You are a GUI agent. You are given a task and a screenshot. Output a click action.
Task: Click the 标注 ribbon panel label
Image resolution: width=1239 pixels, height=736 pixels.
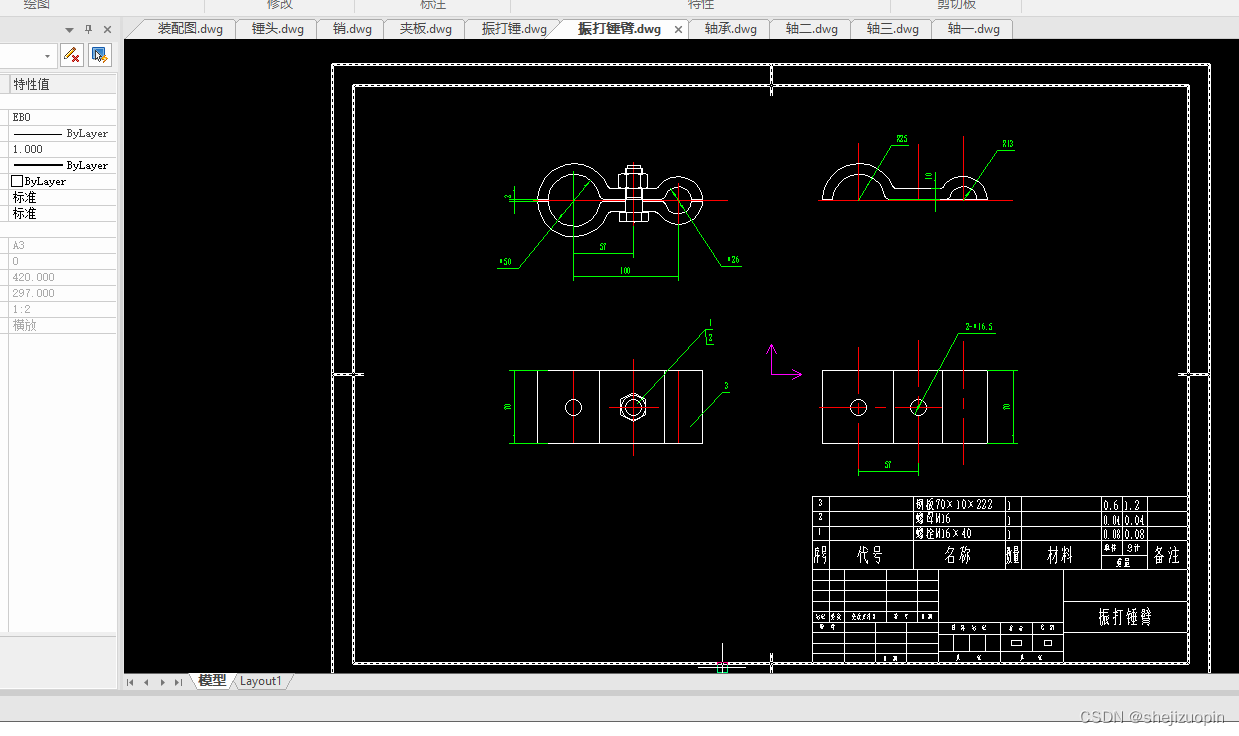(433, 5)
